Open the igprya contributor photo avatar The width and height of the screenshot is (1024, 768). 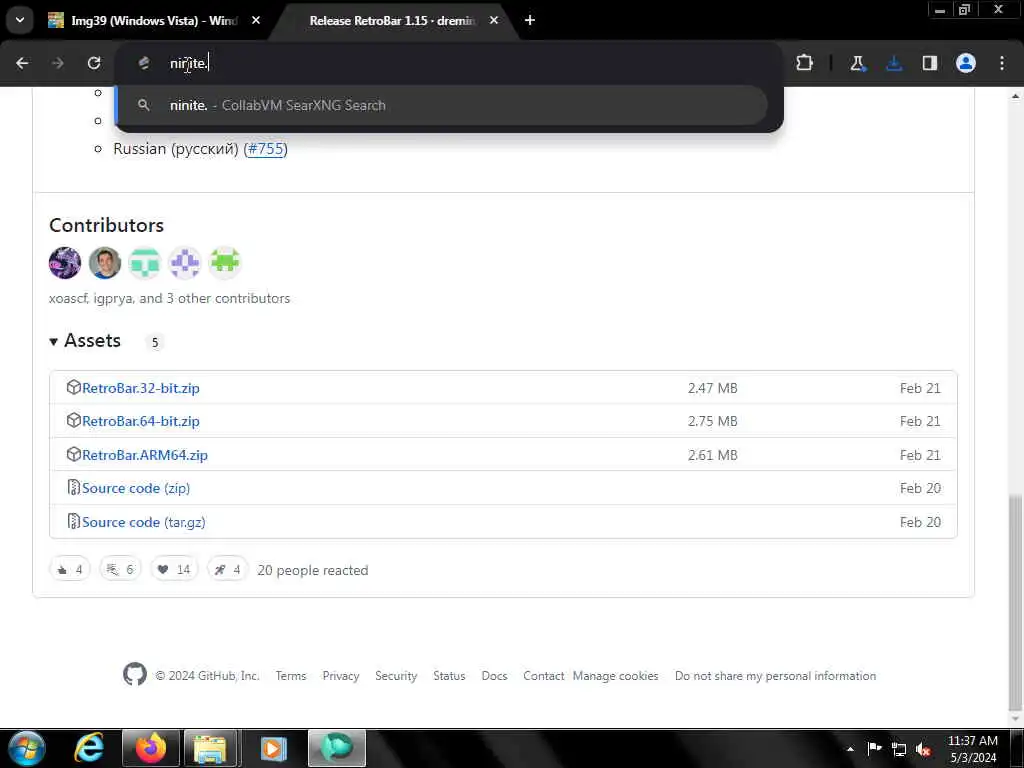point(105,263)
